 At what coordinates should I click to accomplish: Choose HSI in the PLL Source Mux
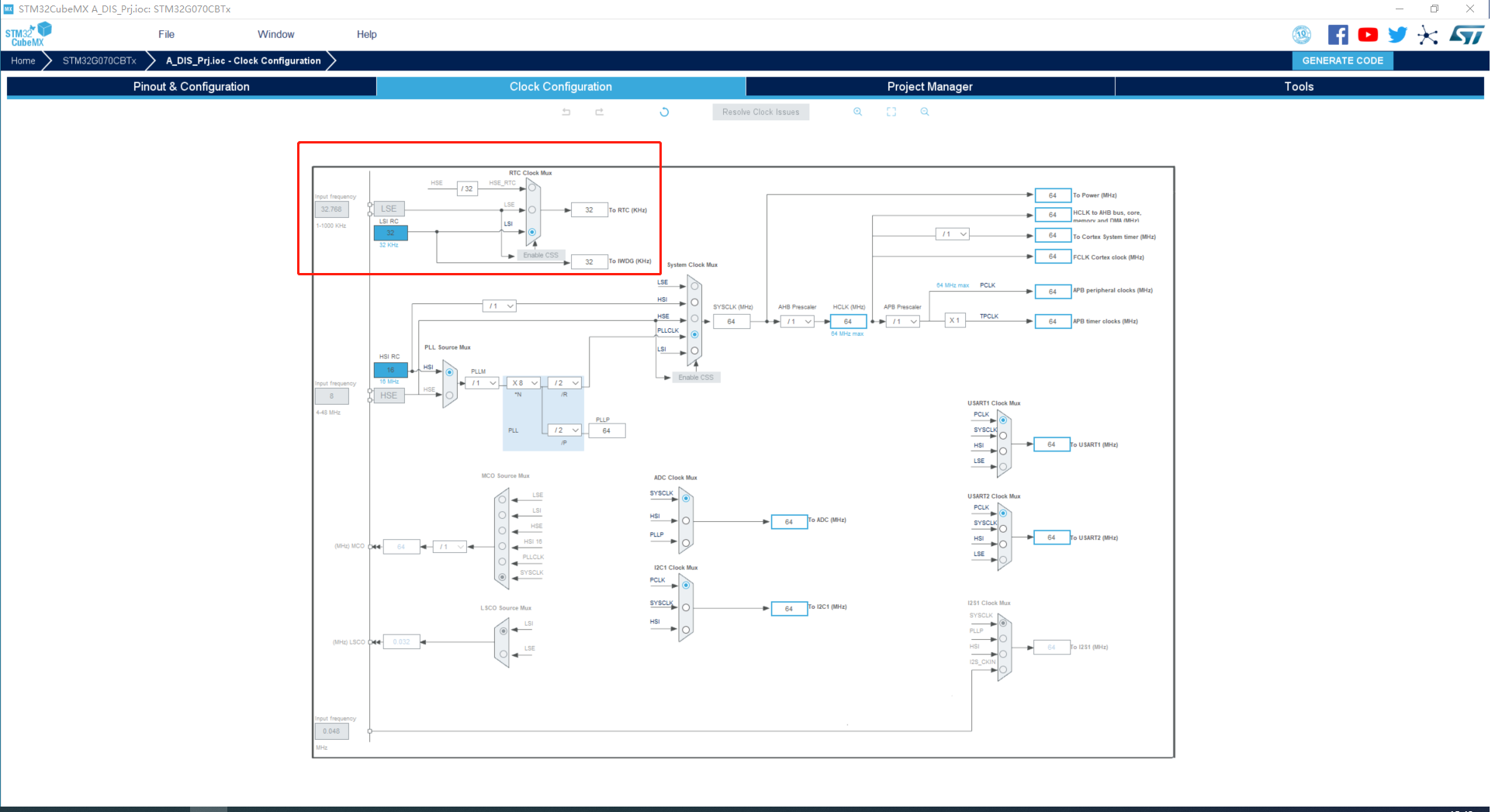(x=449, y=372)
